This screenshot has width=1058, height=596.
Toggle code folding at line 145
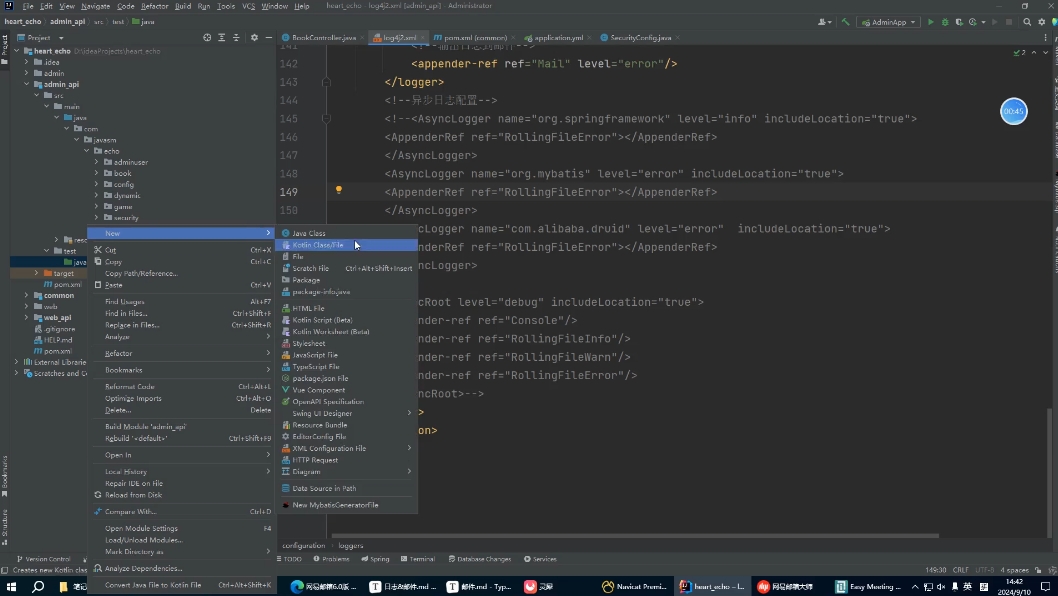pyautogui.click(x=326, y=118)
